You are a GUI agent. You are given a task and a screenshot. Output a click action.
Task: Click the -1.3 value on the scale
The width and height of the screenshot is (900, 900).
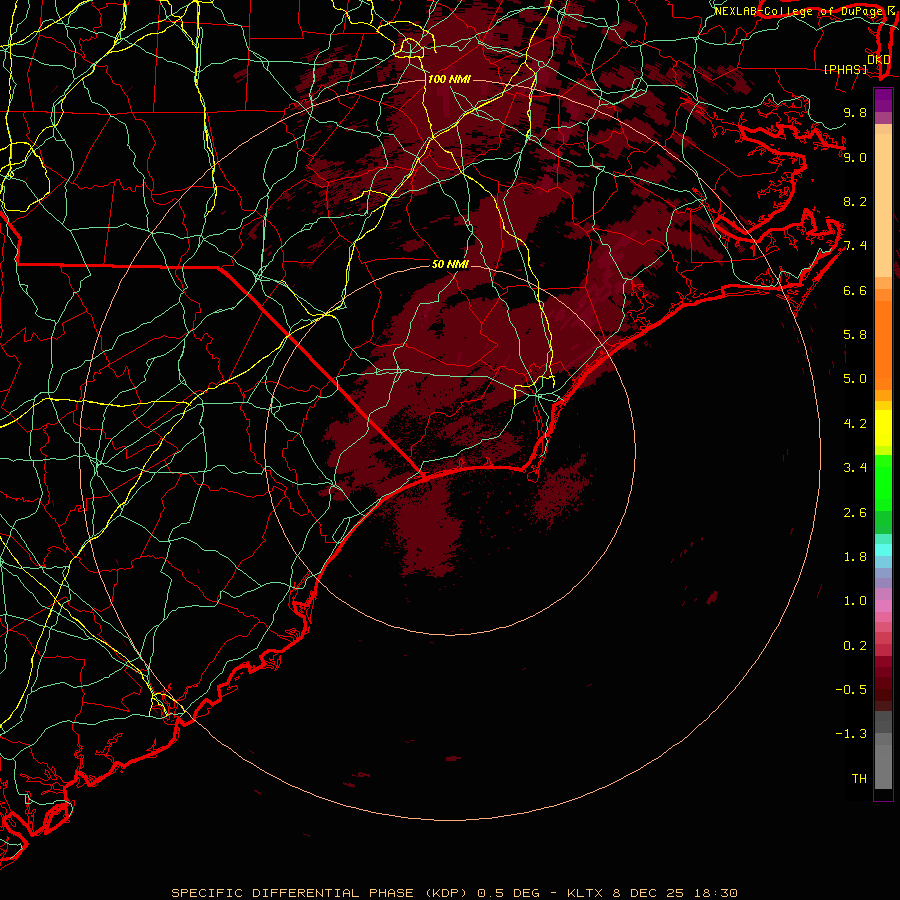851,734
